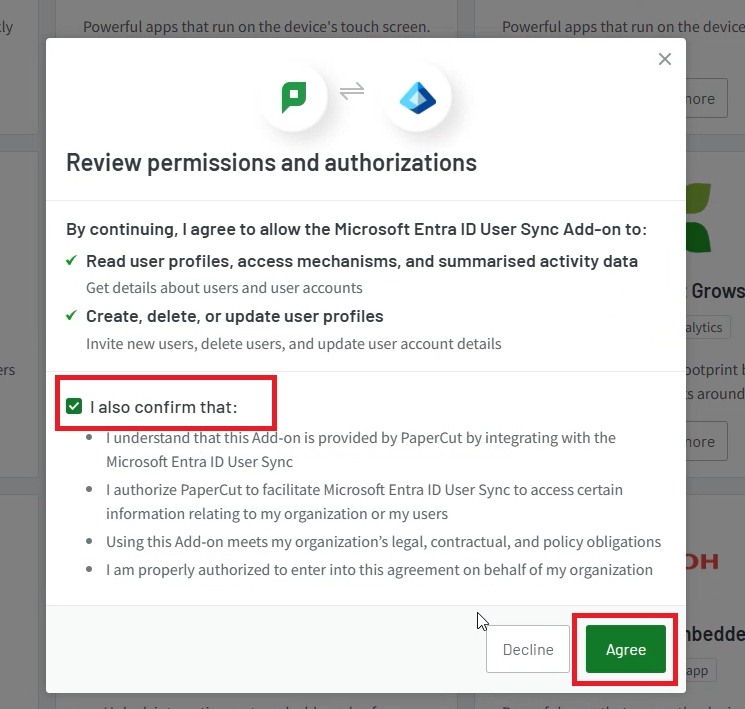Image resolution: width=745 pixels, height=709 pixels.
Task: Click the partly hidden 'more' button at upper right in background
Action: coord(707,98)
